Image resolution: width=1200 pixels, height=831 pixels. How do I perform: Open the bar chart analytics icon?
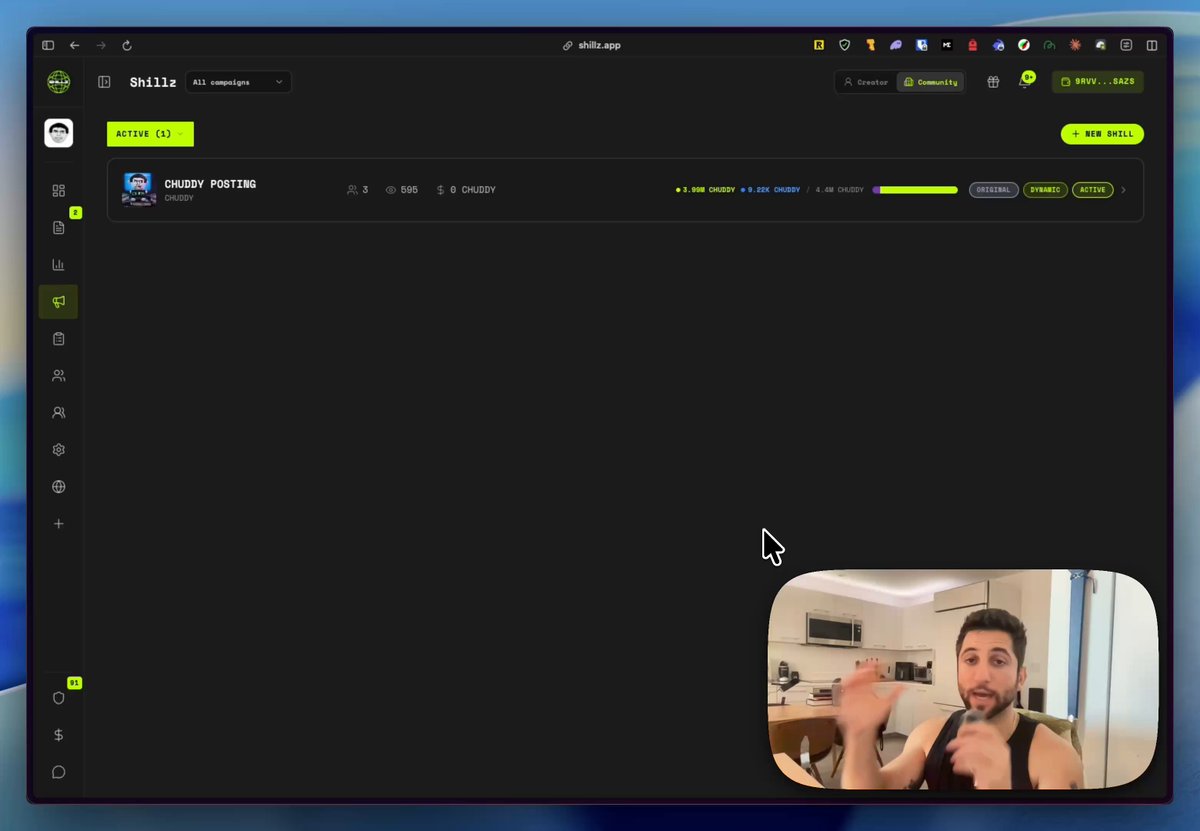(x=58, y=265)
